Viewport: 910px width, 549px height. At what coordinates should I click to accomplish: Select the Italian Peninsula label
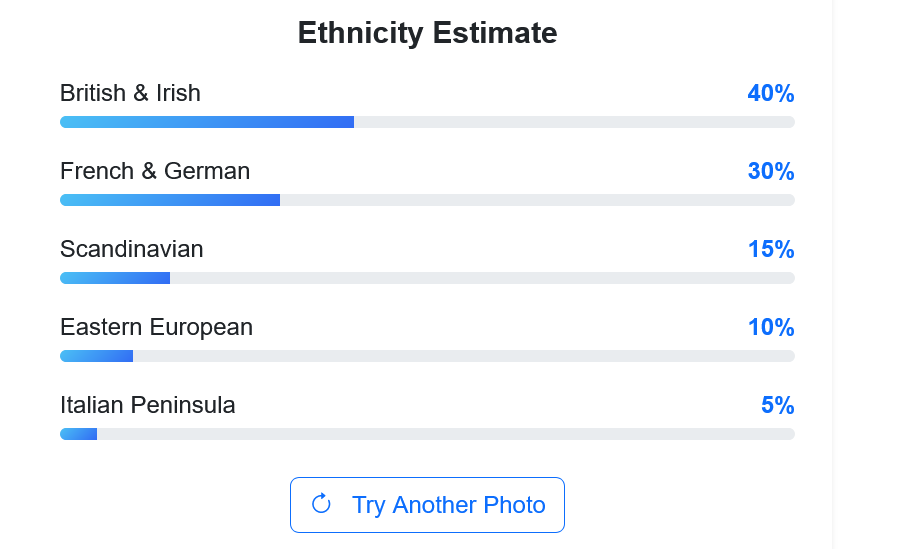pos(148,405)
